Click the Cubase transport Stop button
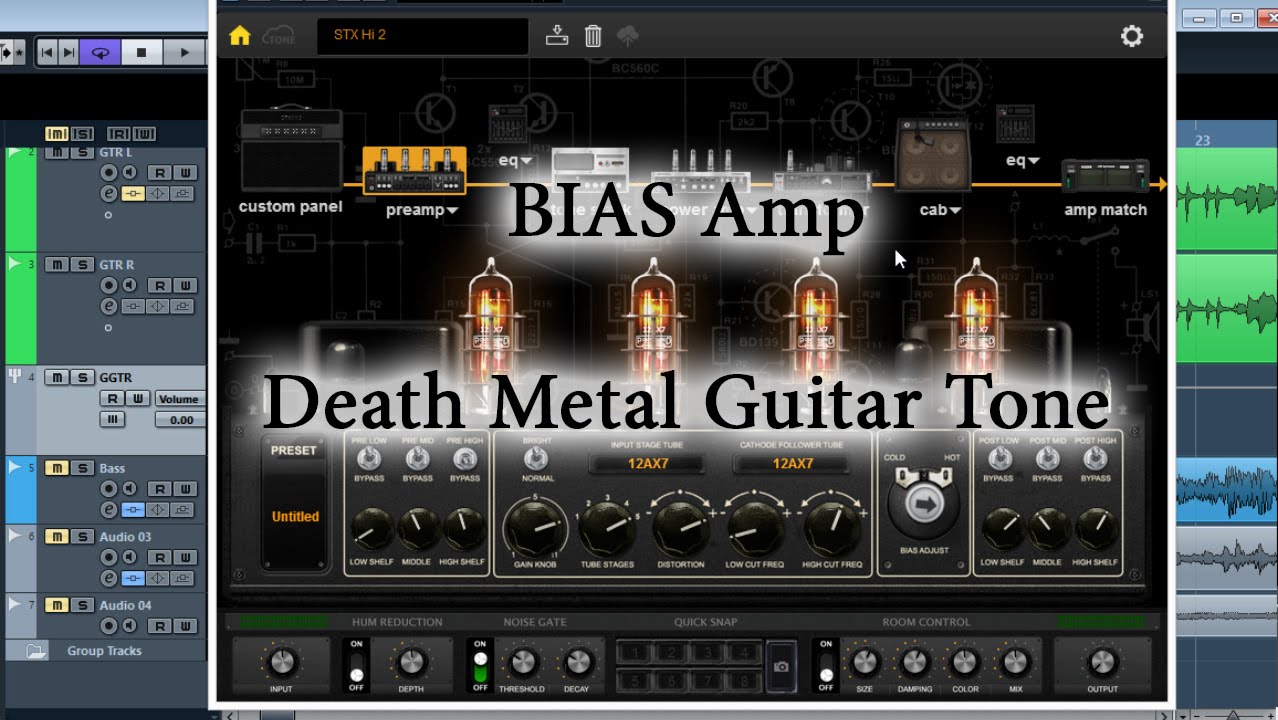 (x=141, y=52)
